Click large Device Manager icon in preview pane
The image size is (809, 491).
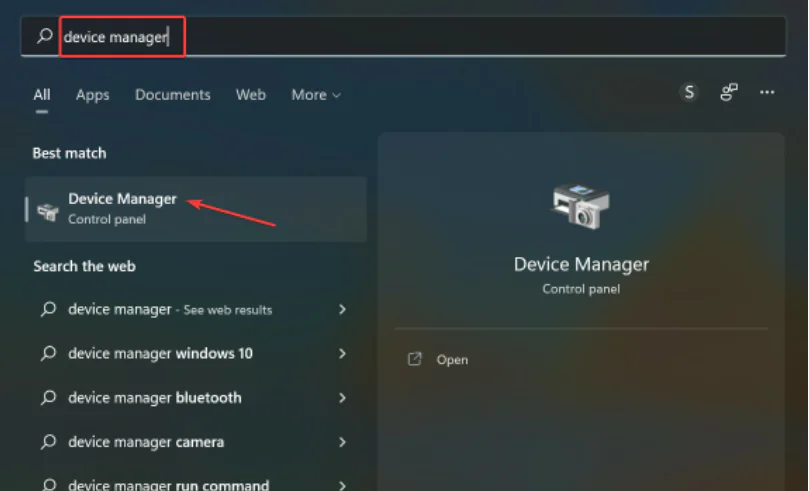[x=581, y=207]
